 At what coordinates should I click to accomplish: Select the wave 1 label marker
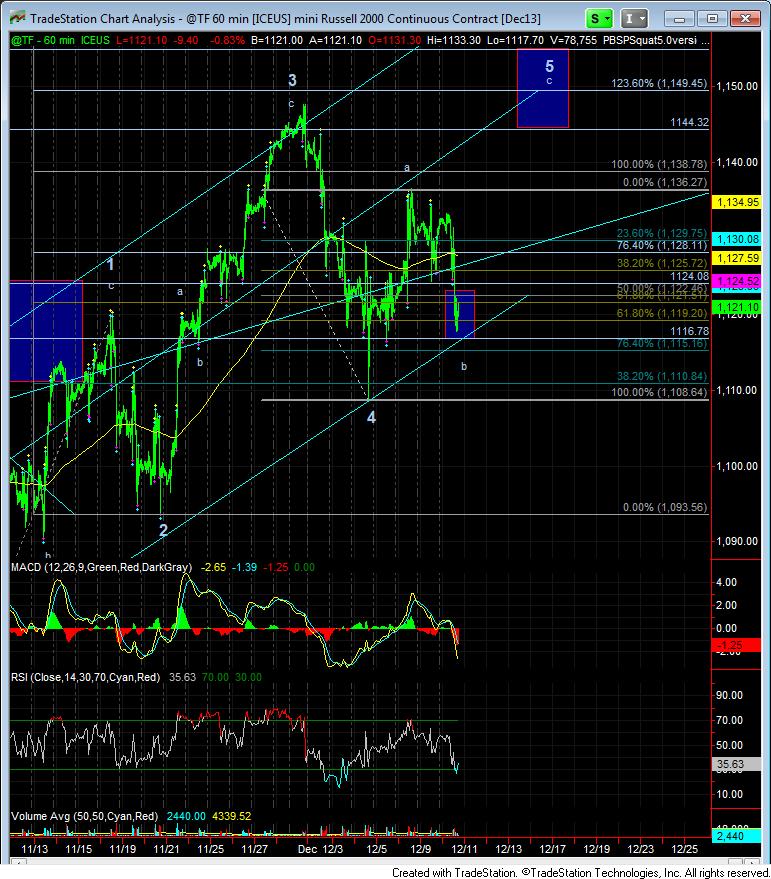click(x=111, y=265)
